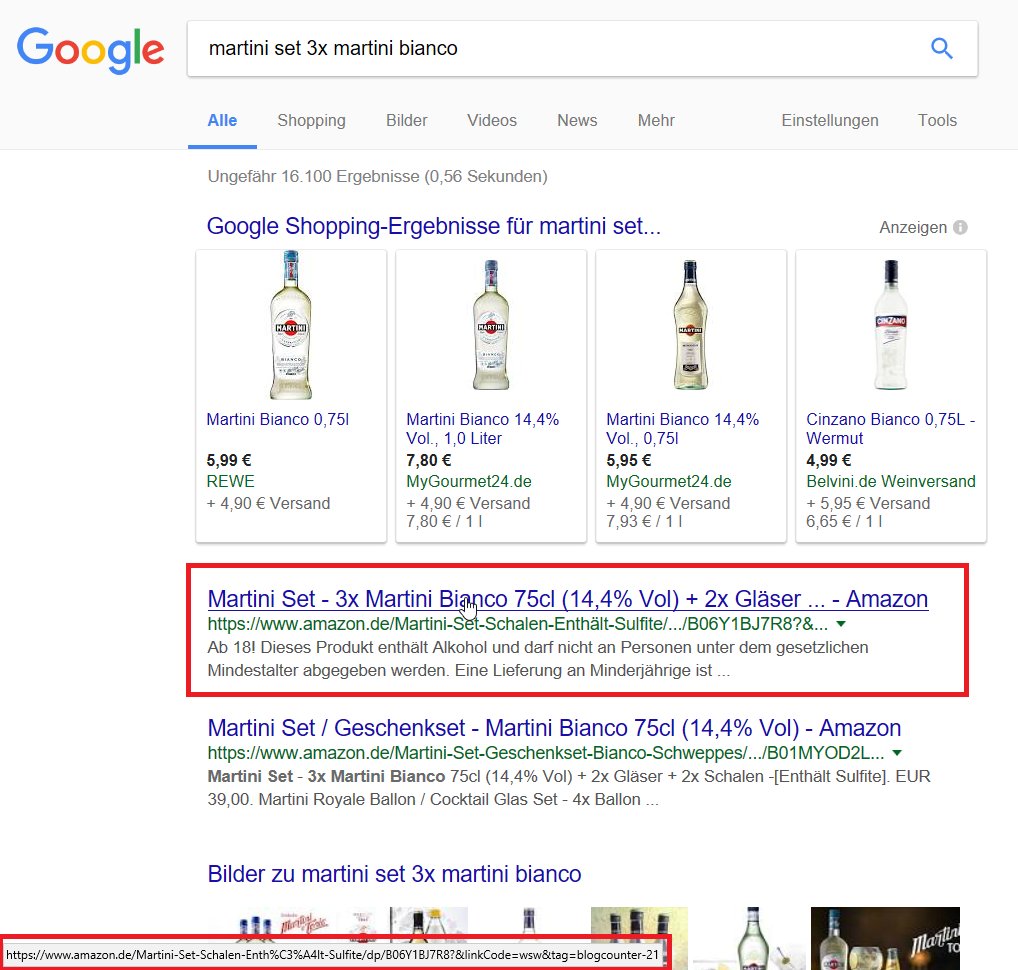Open the search Tools
1018x970 pixels.
(x=937, y=121)
